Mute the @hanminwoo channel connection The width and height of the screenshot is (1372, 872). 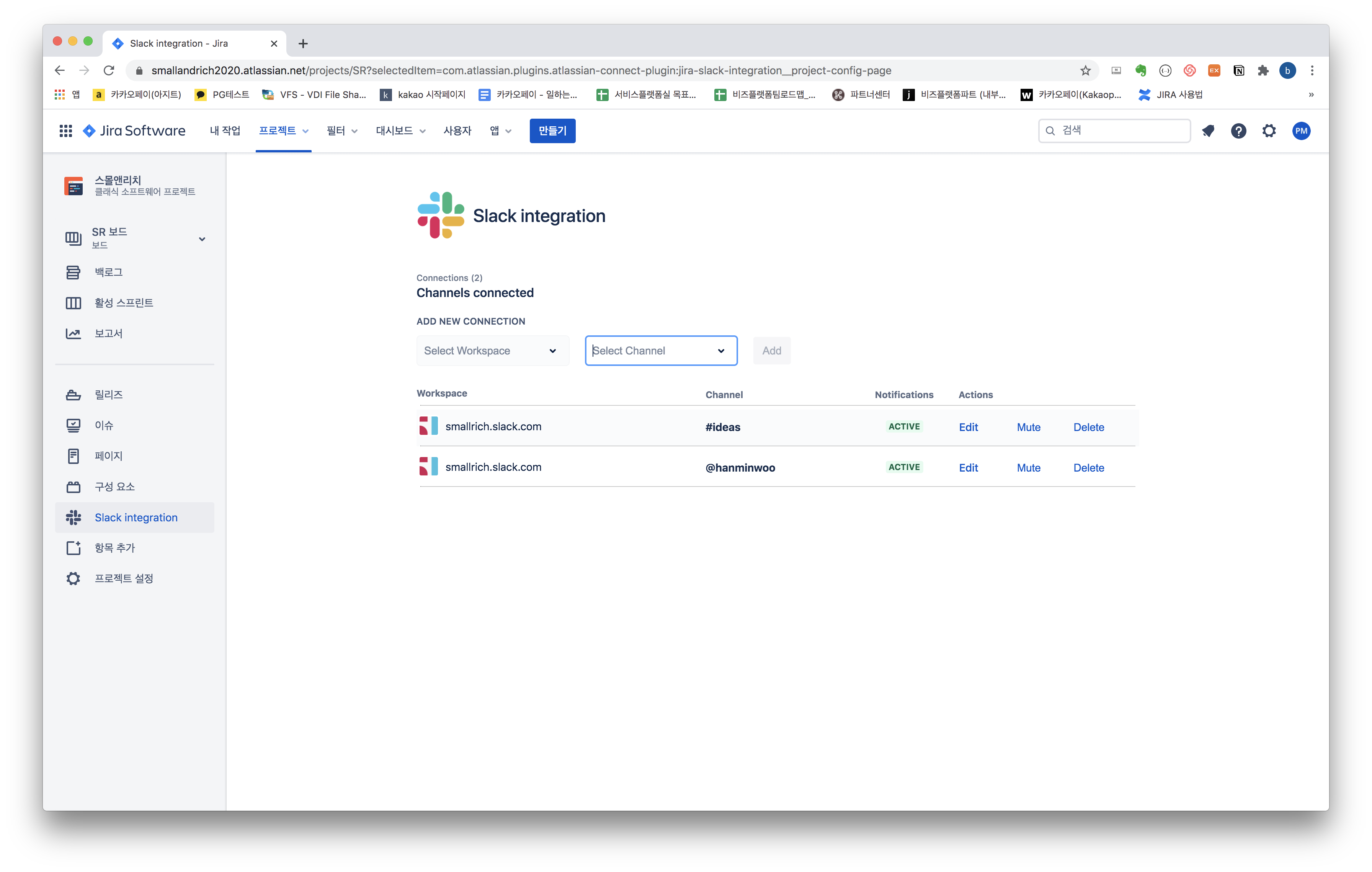pyautogui.click(x=1029, y=468)
